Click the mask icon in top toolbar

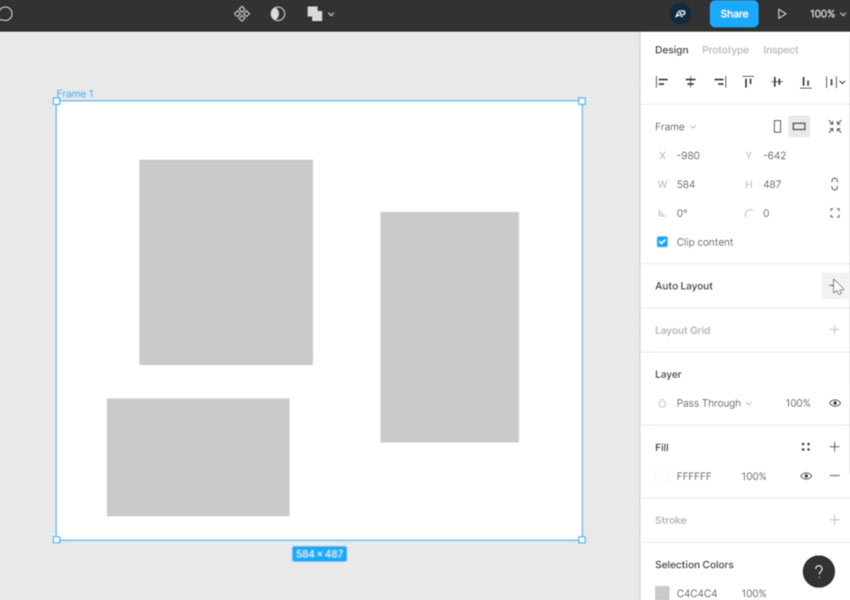[277, 14]
